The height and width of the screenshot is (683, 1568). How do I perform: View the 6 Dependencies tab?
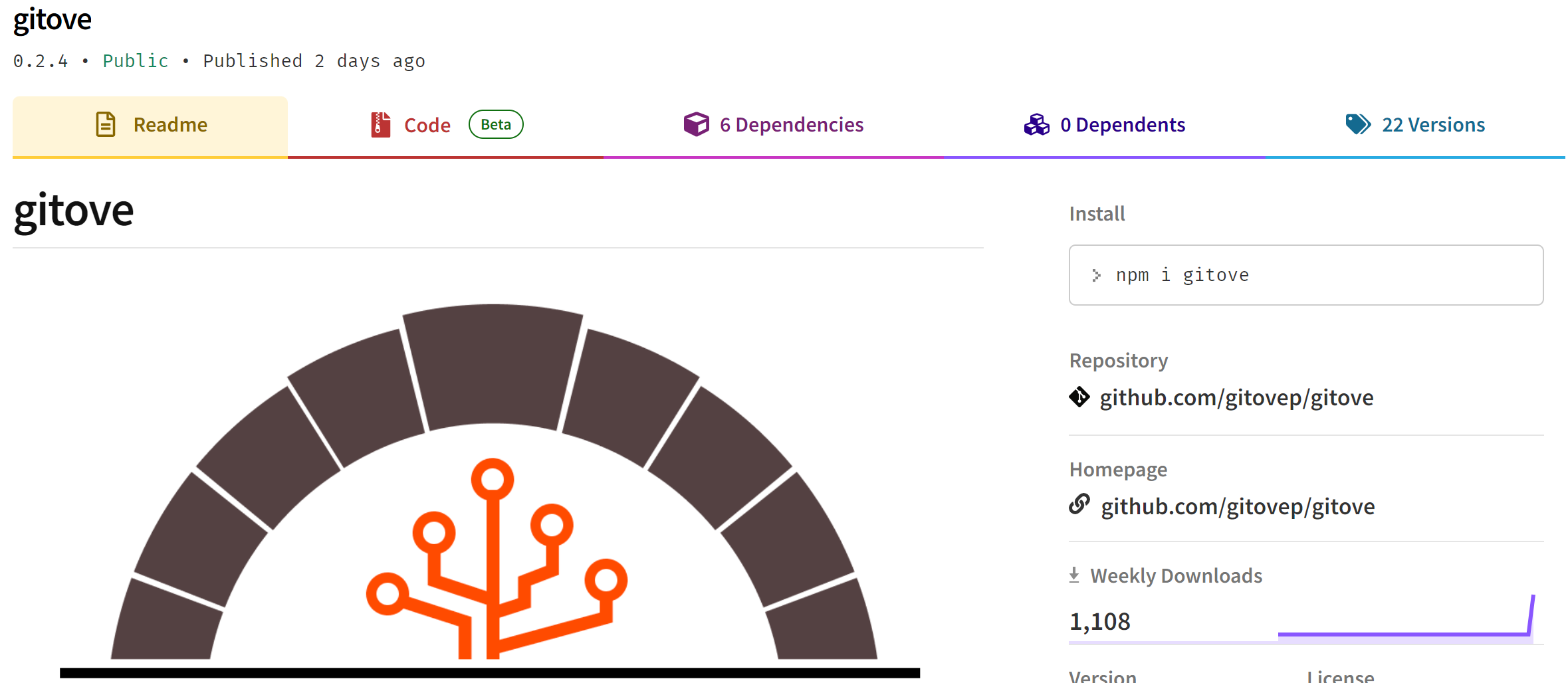click(x=774, y=126)
